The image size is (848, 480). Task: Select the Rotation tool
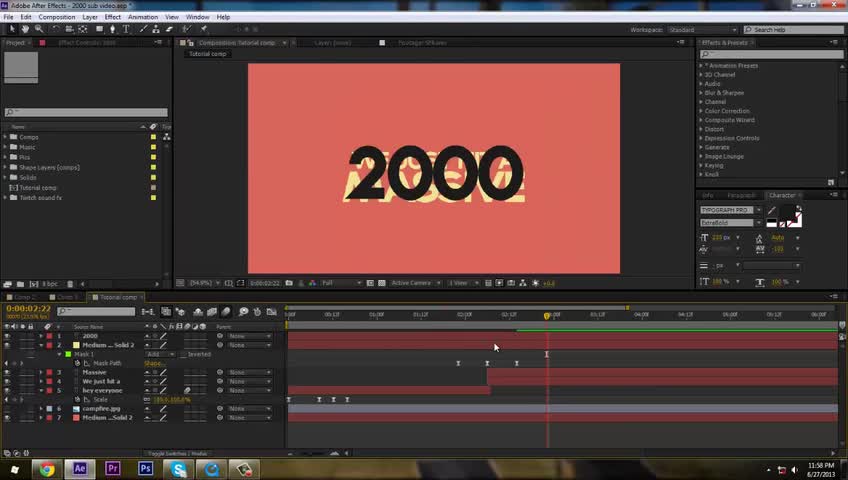55,29
